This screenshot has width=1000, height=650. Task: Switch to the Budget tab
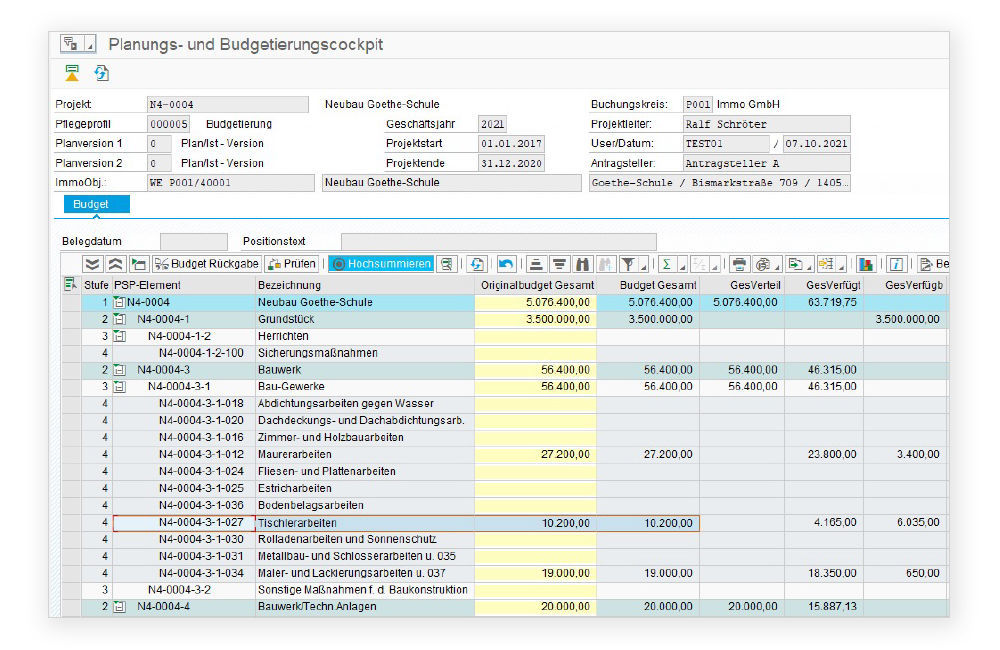(95, 203)
